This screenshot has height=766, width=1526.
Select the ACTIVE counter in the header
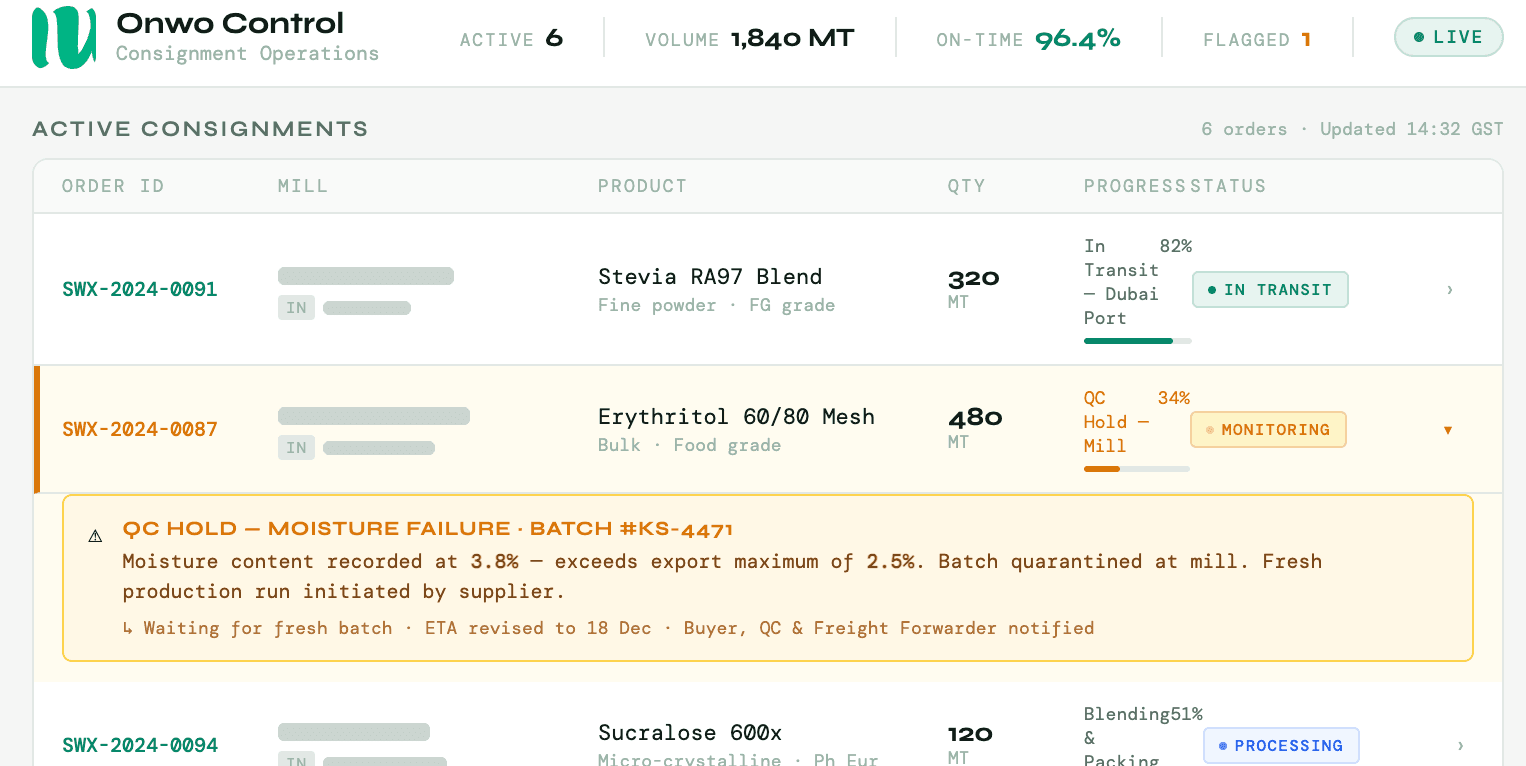click(511, 39)
